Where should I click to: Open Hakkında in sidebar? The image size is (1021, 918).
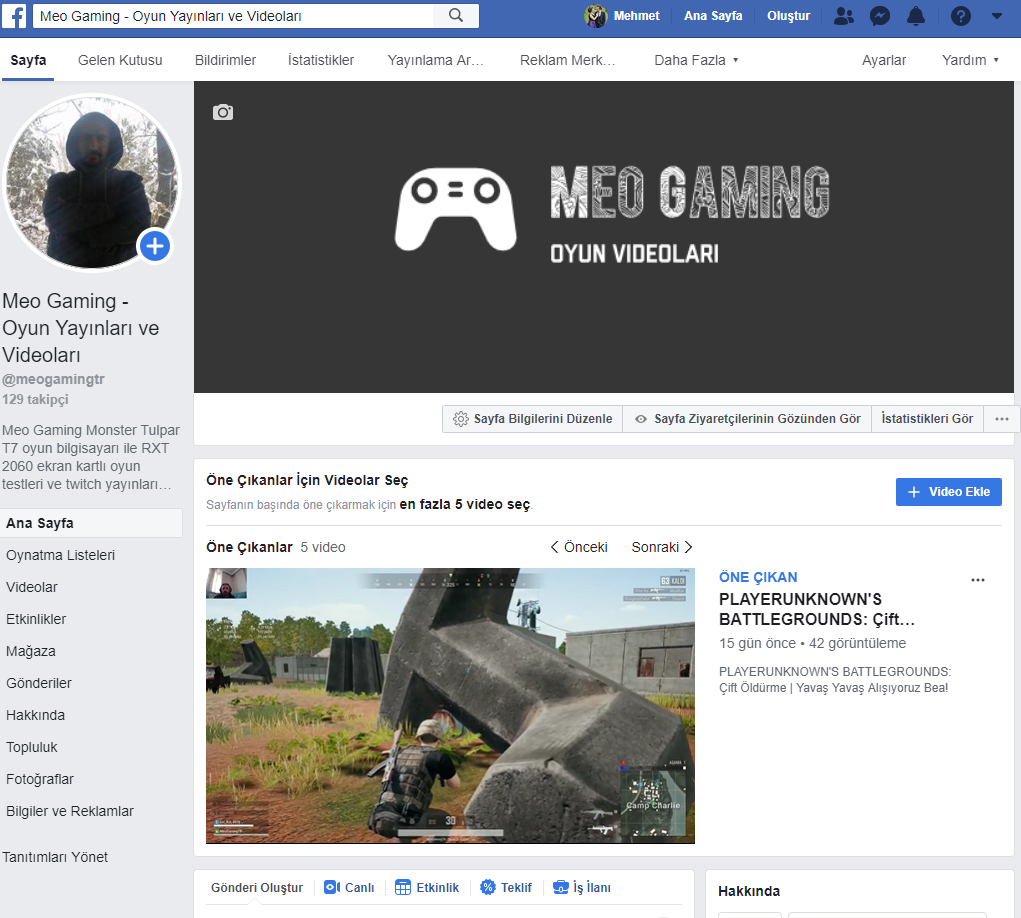tap(35, 715)
